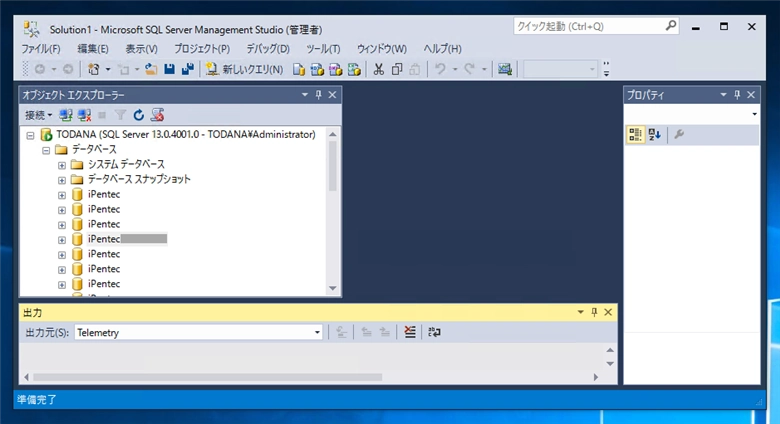
Task: Collapse the TODANA server node
Action: click(x=30, y=135)
